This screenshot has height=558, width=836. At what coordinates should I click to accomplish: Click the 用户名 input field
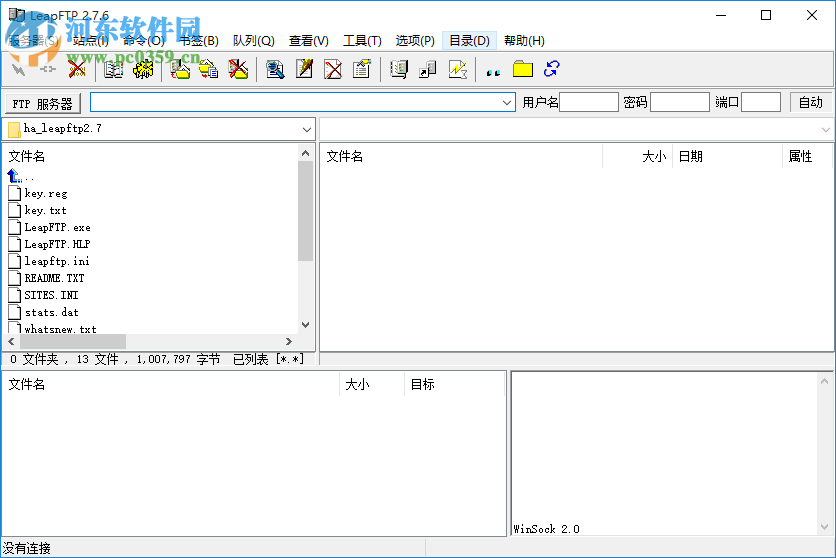tap(589, 102)
